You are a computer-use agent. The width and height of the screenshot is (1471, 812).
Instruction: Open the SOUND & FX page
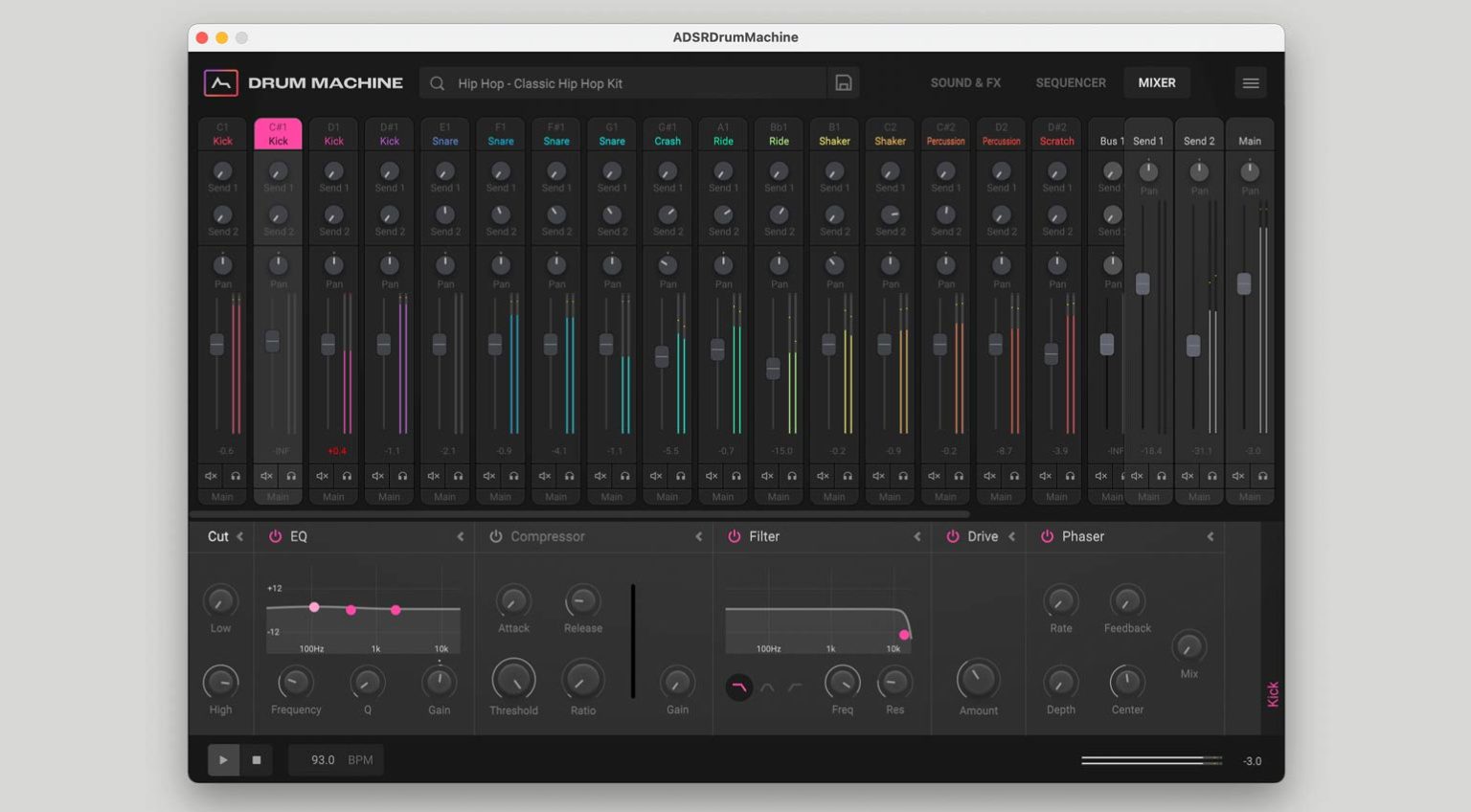tap(964, 82)
